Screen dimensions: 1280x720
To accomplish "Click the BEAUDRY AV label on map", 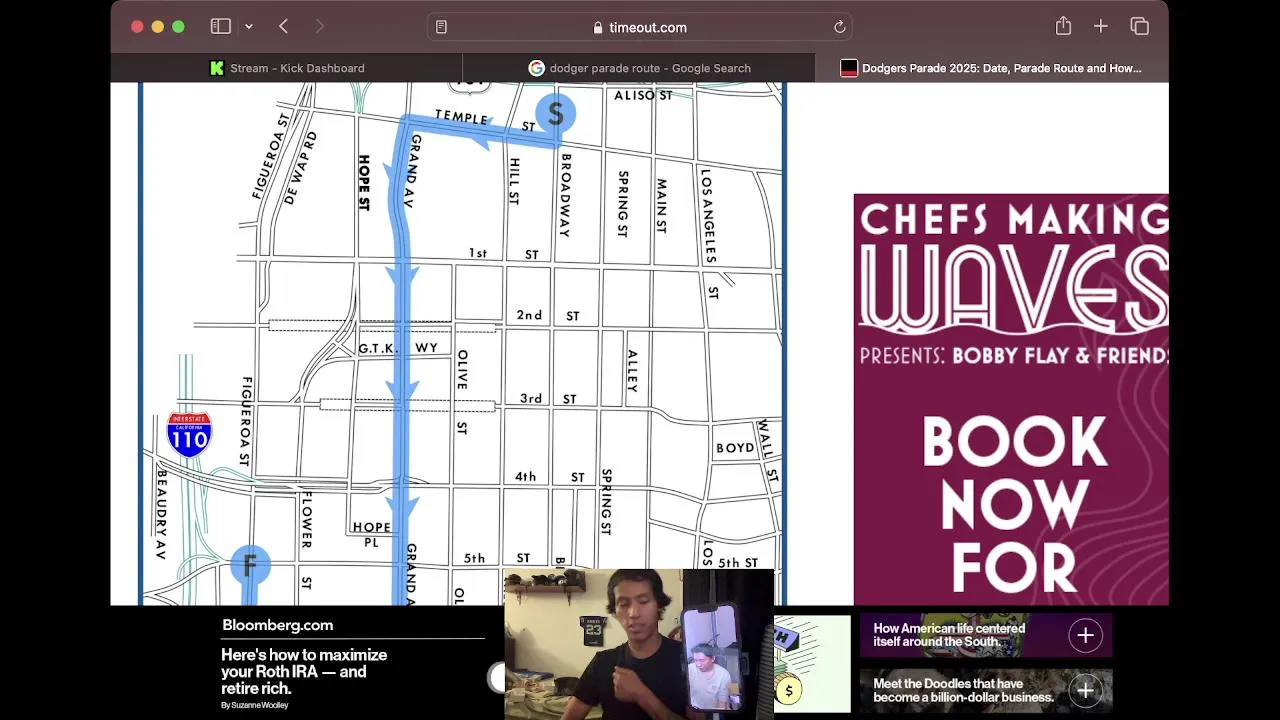I will (x=160, y=515).
